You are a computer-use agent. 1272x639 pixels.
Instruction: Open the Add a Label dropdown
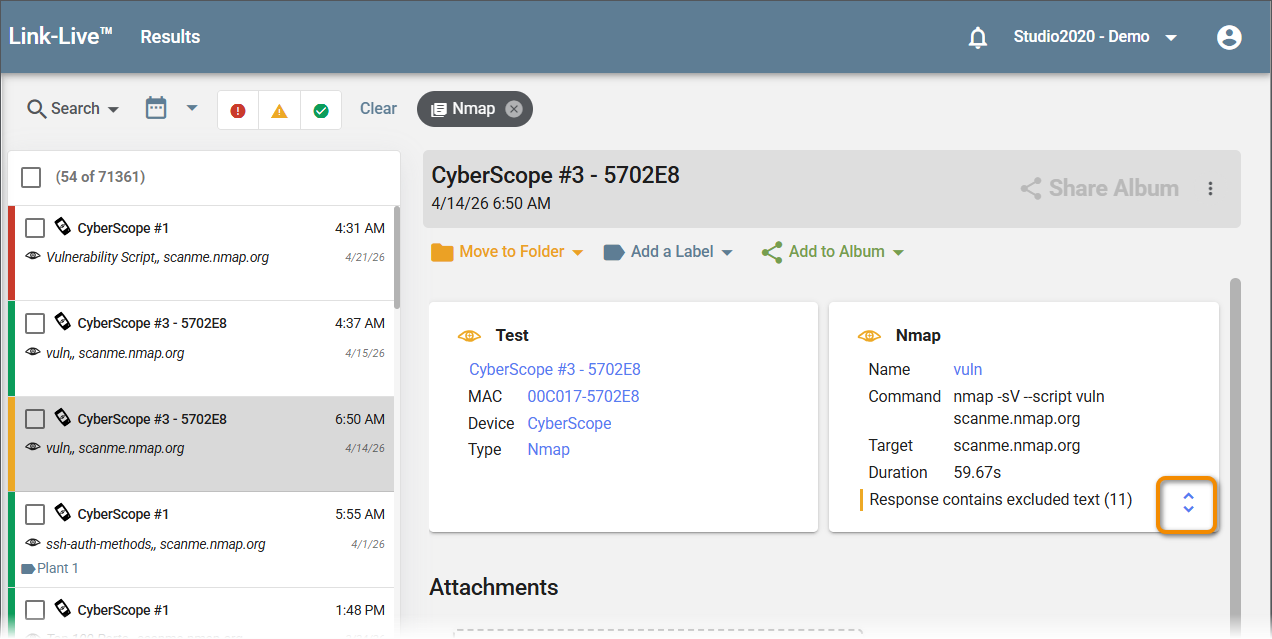click(668, 252)
